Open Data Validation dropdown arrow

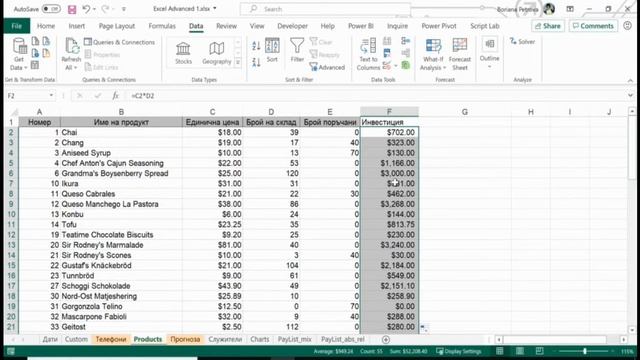[396, 66]
